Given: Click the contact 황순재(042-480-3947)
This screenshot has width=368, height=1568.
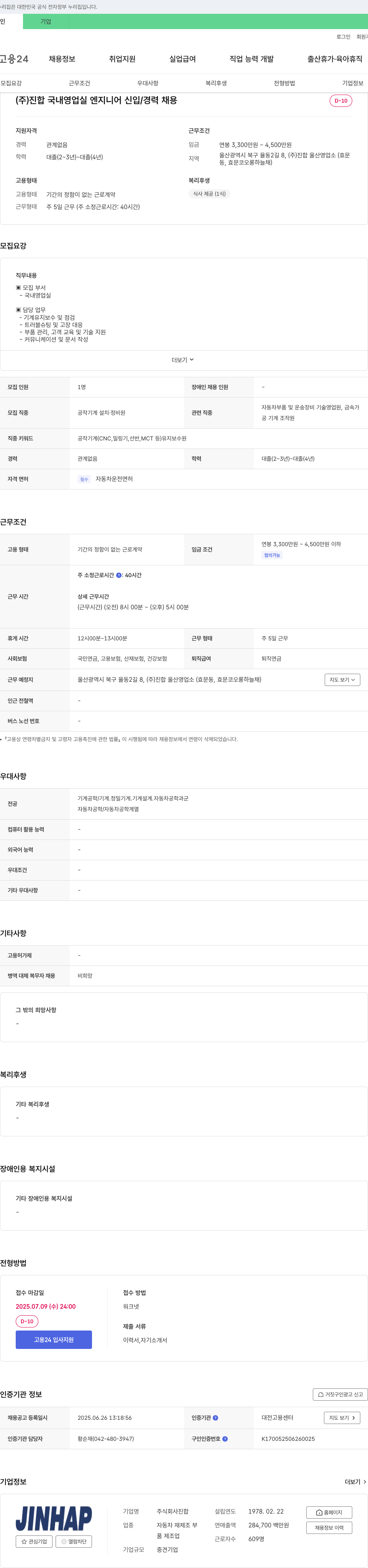Looking at the screenshot, I should click(x=105, y=1439).
